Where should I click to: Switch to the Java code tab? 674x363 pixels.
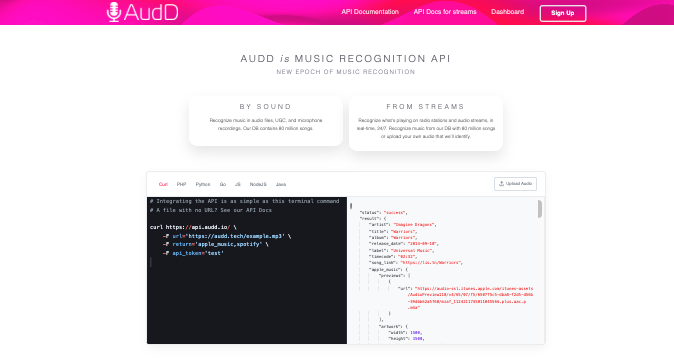pyautogui.click(x=281, y=184)
